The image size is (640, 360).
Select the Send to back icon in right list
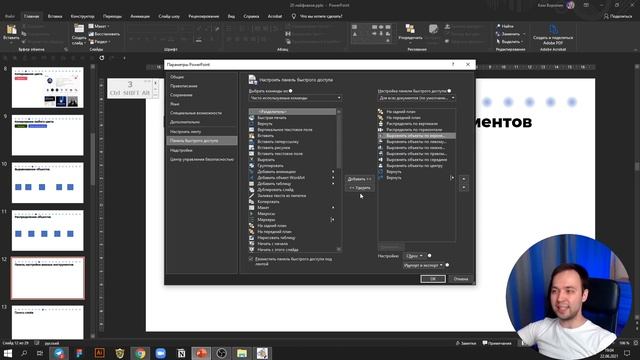point(381,111)
